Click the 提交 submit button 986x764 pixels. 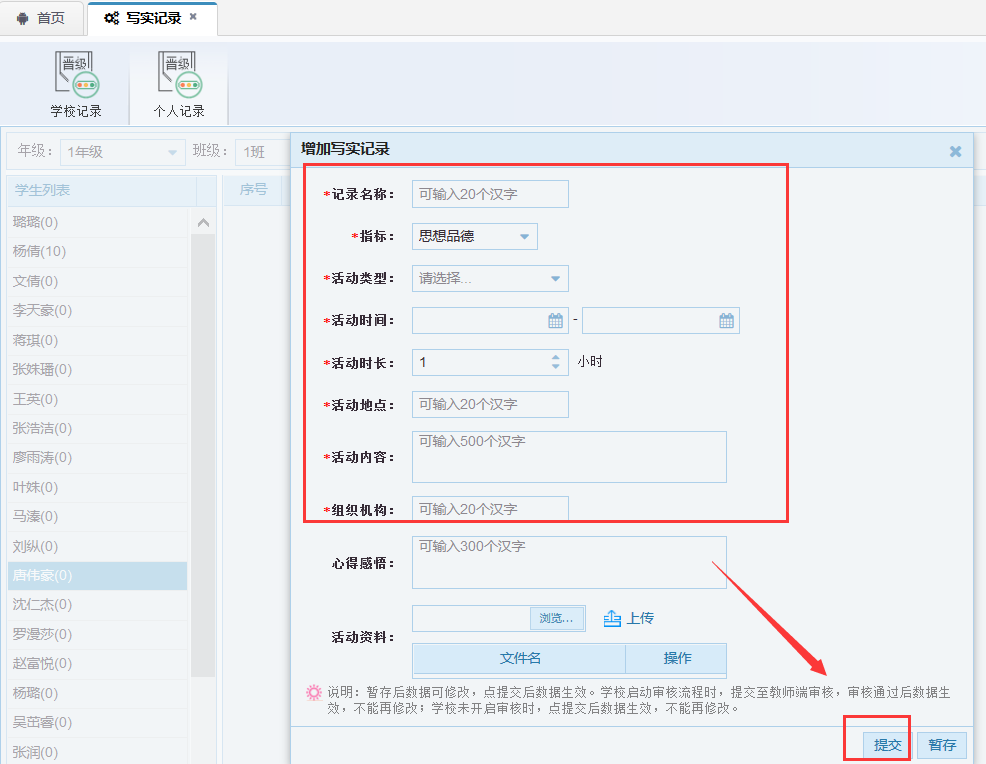887,745
